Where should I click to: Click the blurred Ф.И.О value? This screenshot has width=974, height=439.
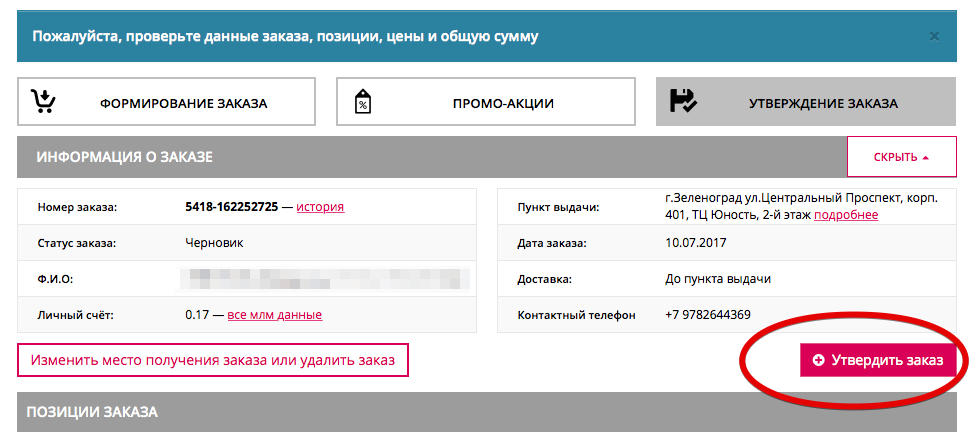[326, 278]
